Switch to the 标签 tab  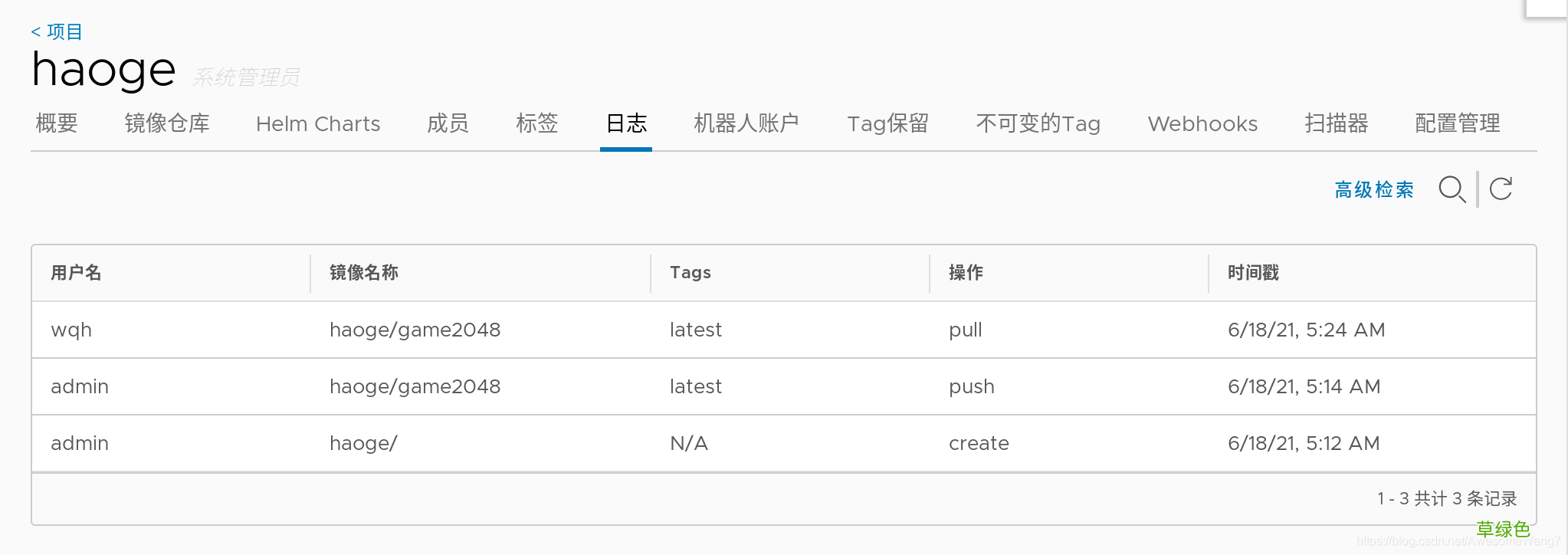(x=536, y=123)
